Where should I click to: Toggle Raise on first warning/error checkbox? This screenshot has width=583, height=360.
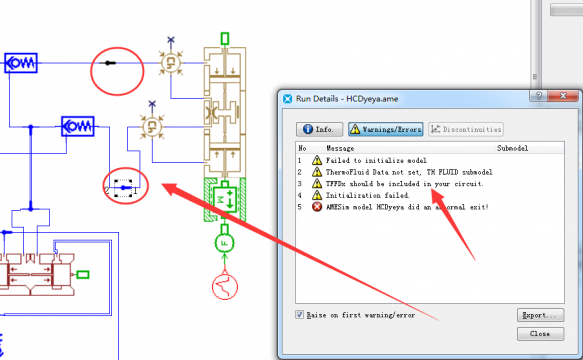tap(300, 315)
